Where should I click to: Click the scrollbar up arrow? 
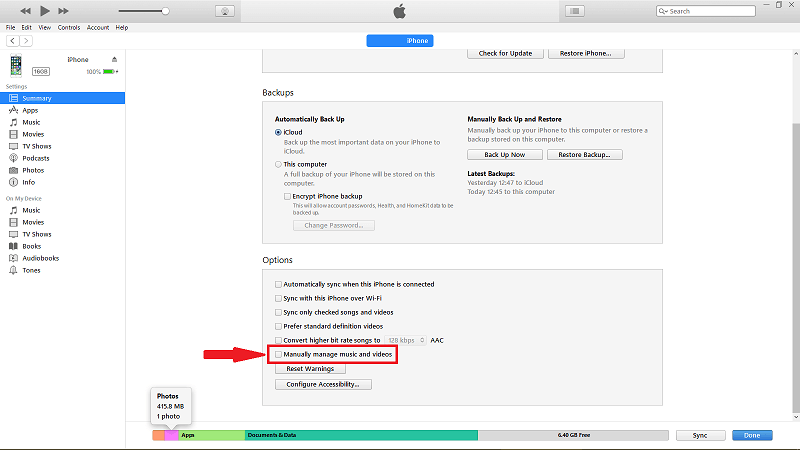796,54
